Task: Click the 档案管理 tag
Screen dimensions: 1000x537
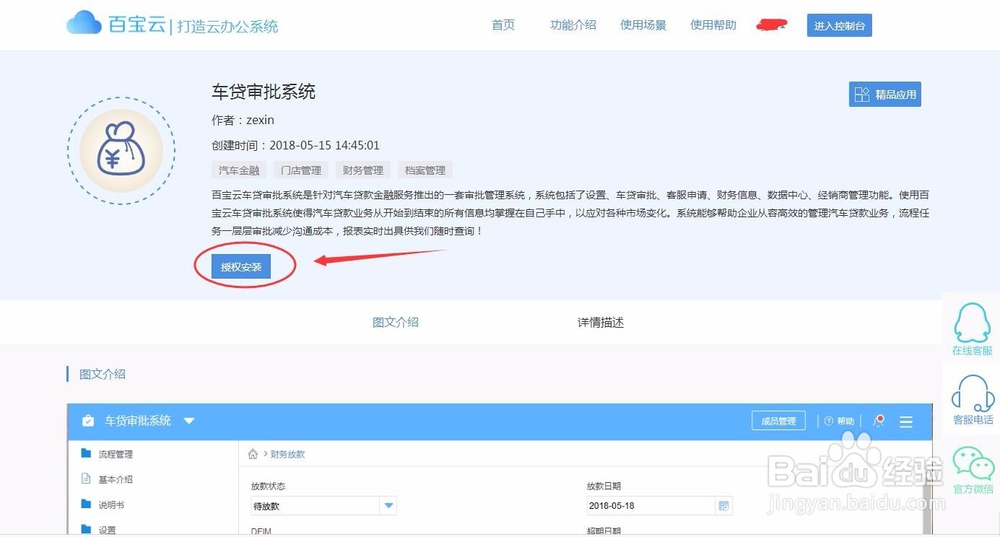Action: (425, 170)
